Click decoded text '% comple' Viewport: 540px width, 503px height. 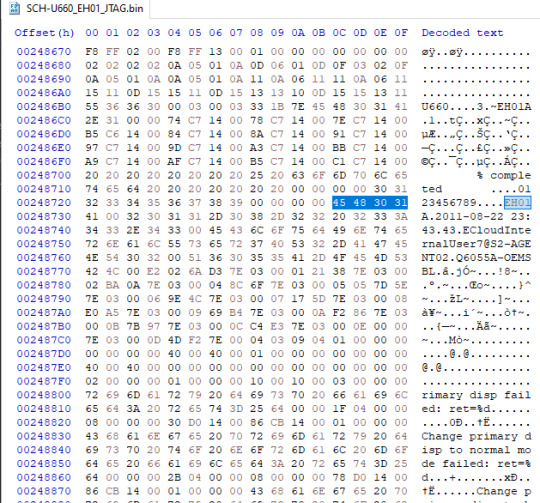[x=504, y=175]
